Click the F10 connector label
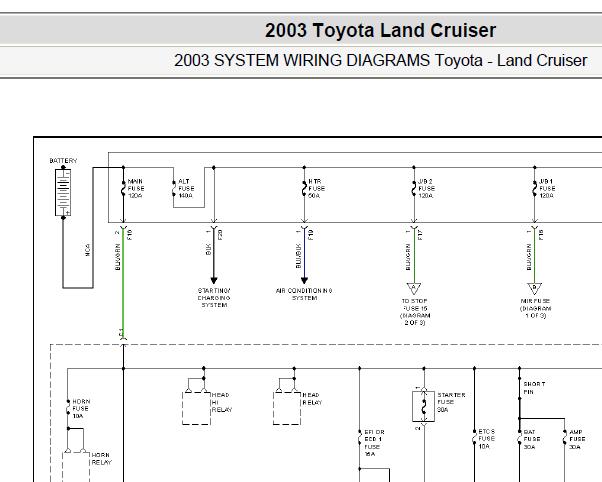This screenshot has width=602, height=482. 129,235
